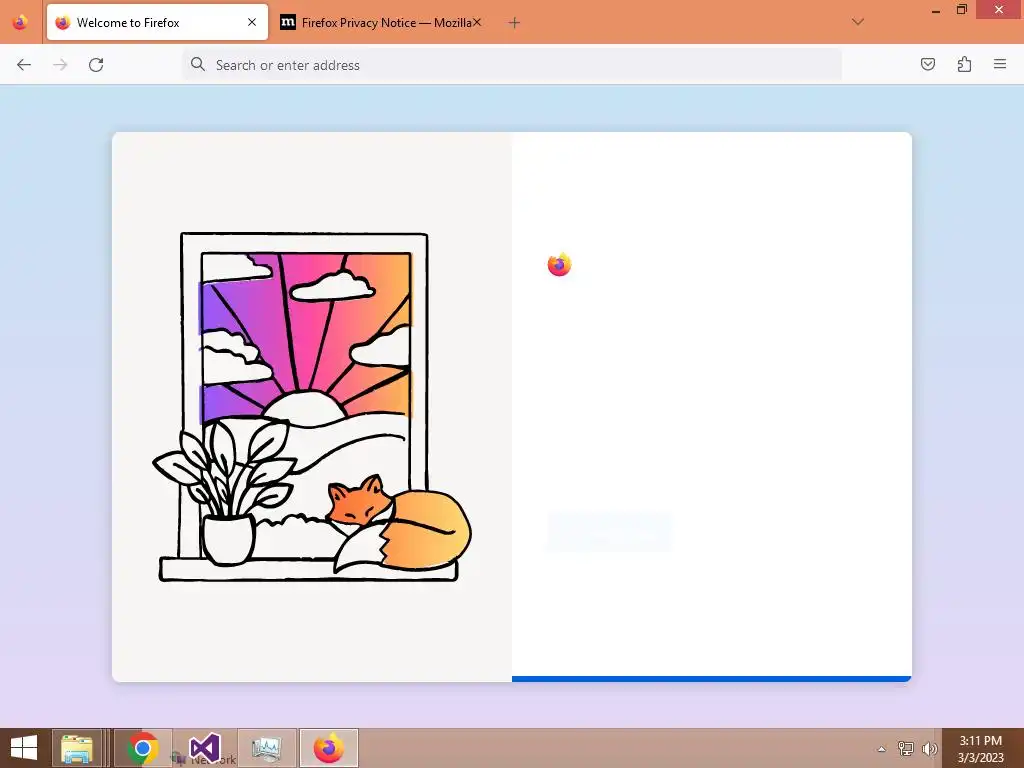Focus the Search or enter address field
The image size is (1024, 768).
(511, 65)
